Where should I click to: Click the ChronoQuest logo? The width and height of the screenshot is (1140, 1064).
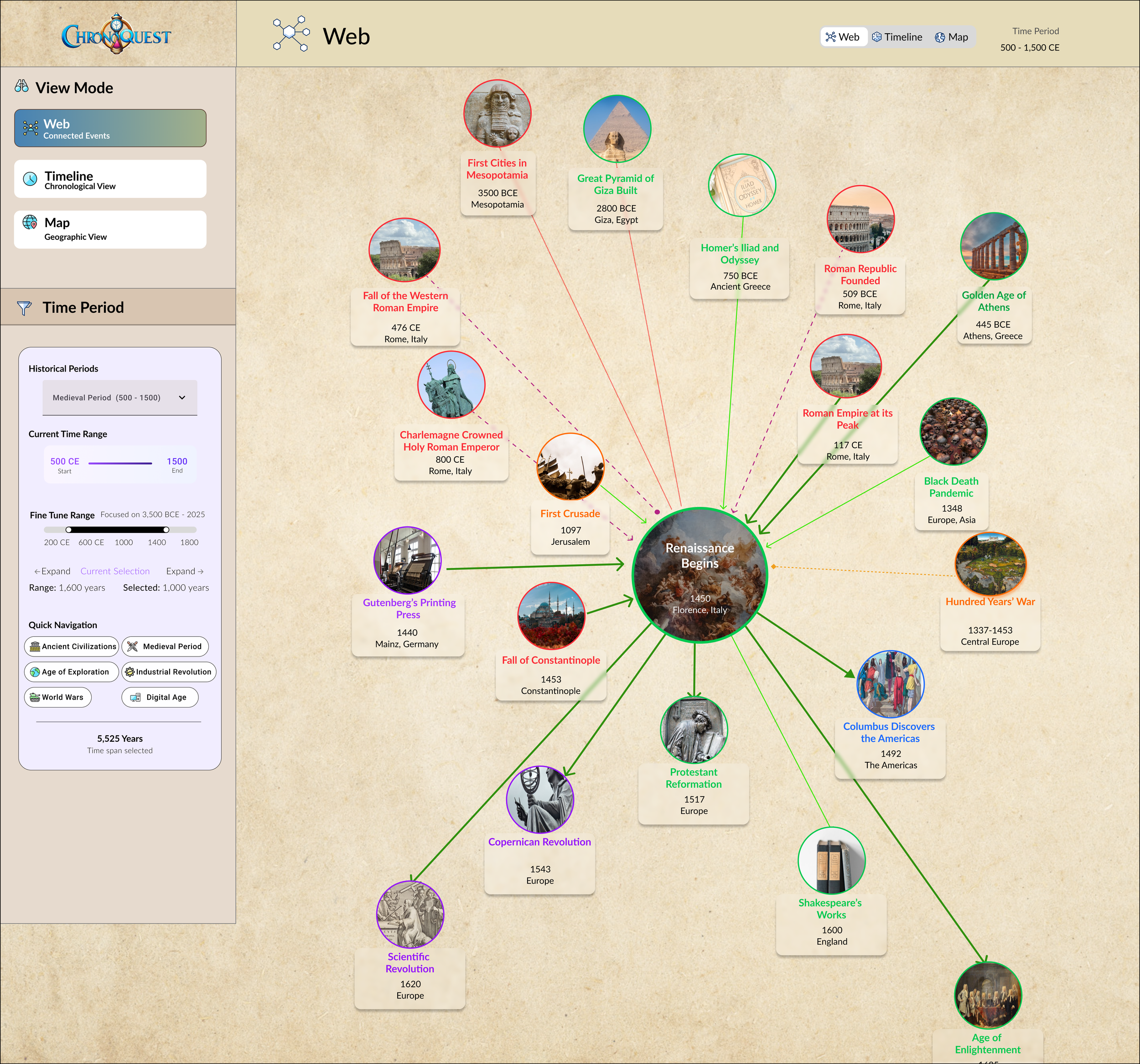tap(116, 33)
